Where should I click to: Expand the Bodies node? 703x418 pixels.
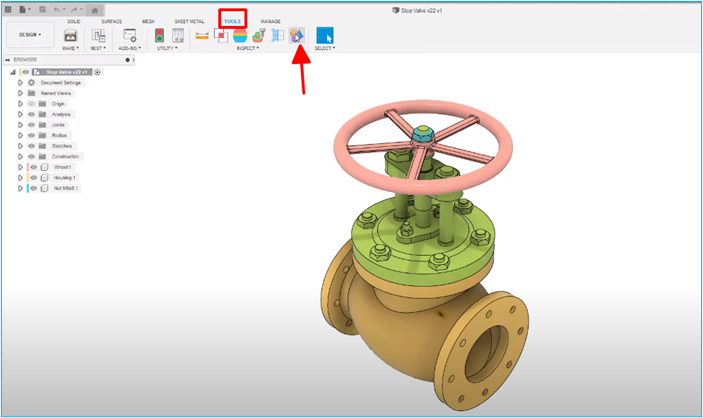pos(20,135)
